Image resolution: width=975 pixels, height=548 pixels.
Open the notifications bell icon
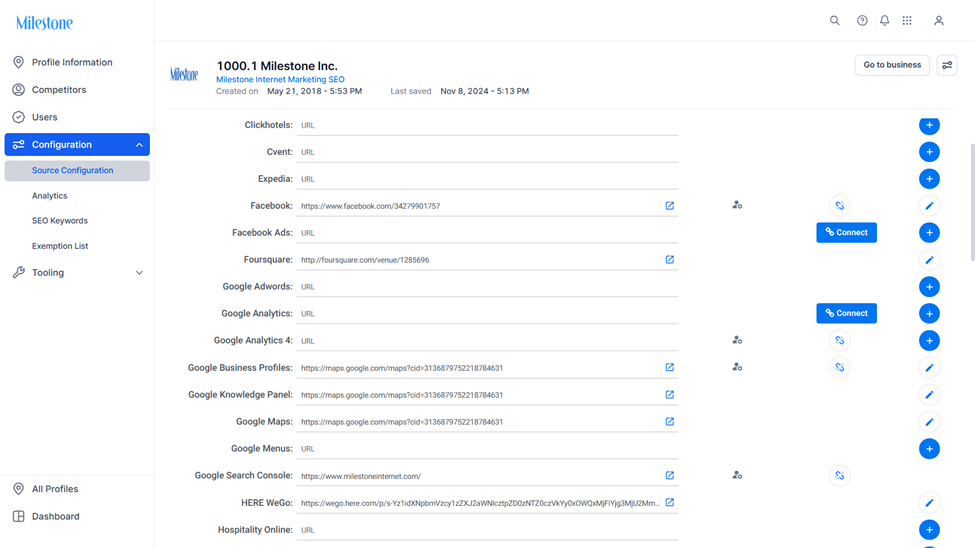tap(884, 21)
